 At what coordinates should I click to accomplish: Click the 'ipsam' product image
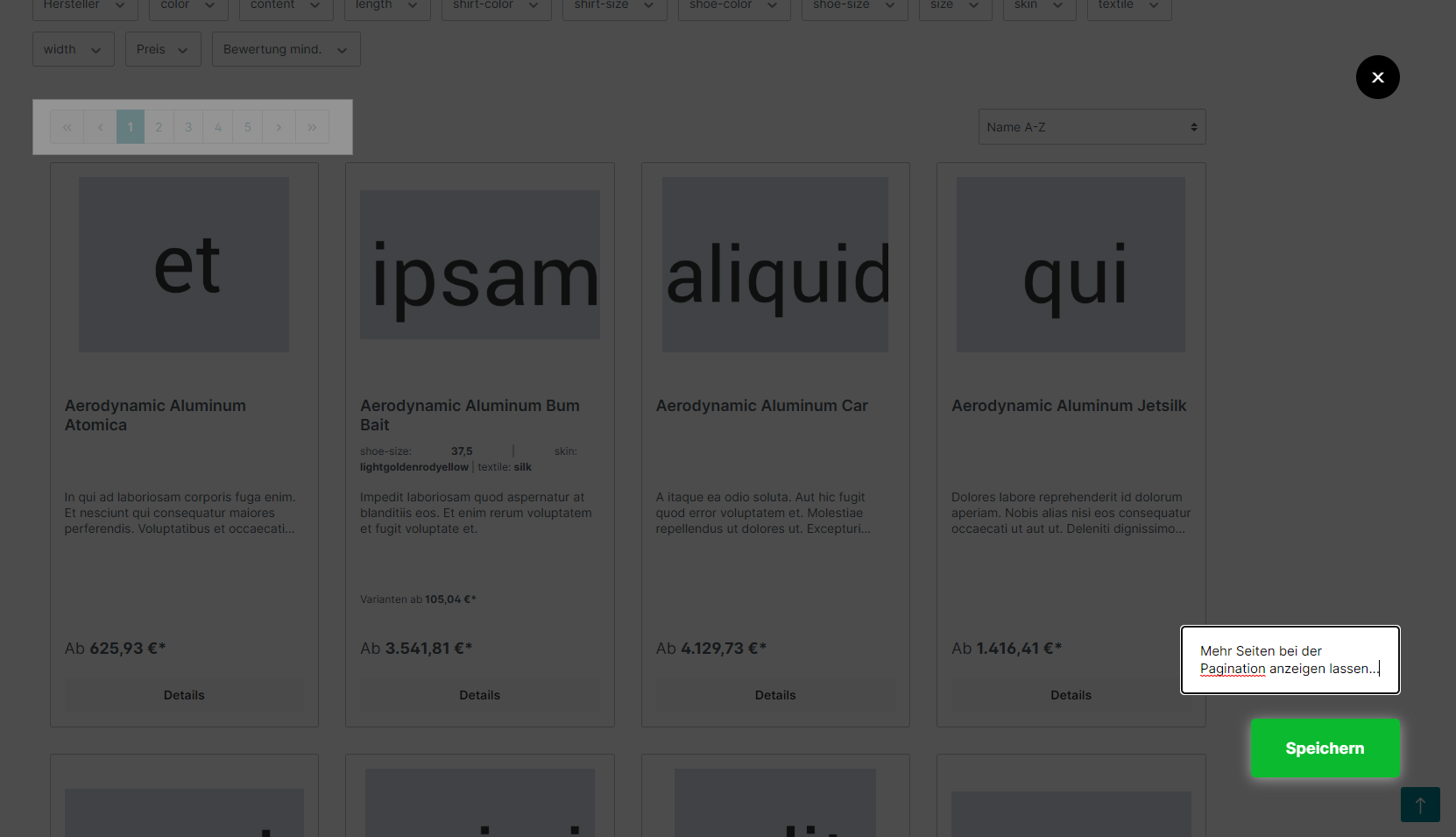pyautogui.click(x=480, y=265)
